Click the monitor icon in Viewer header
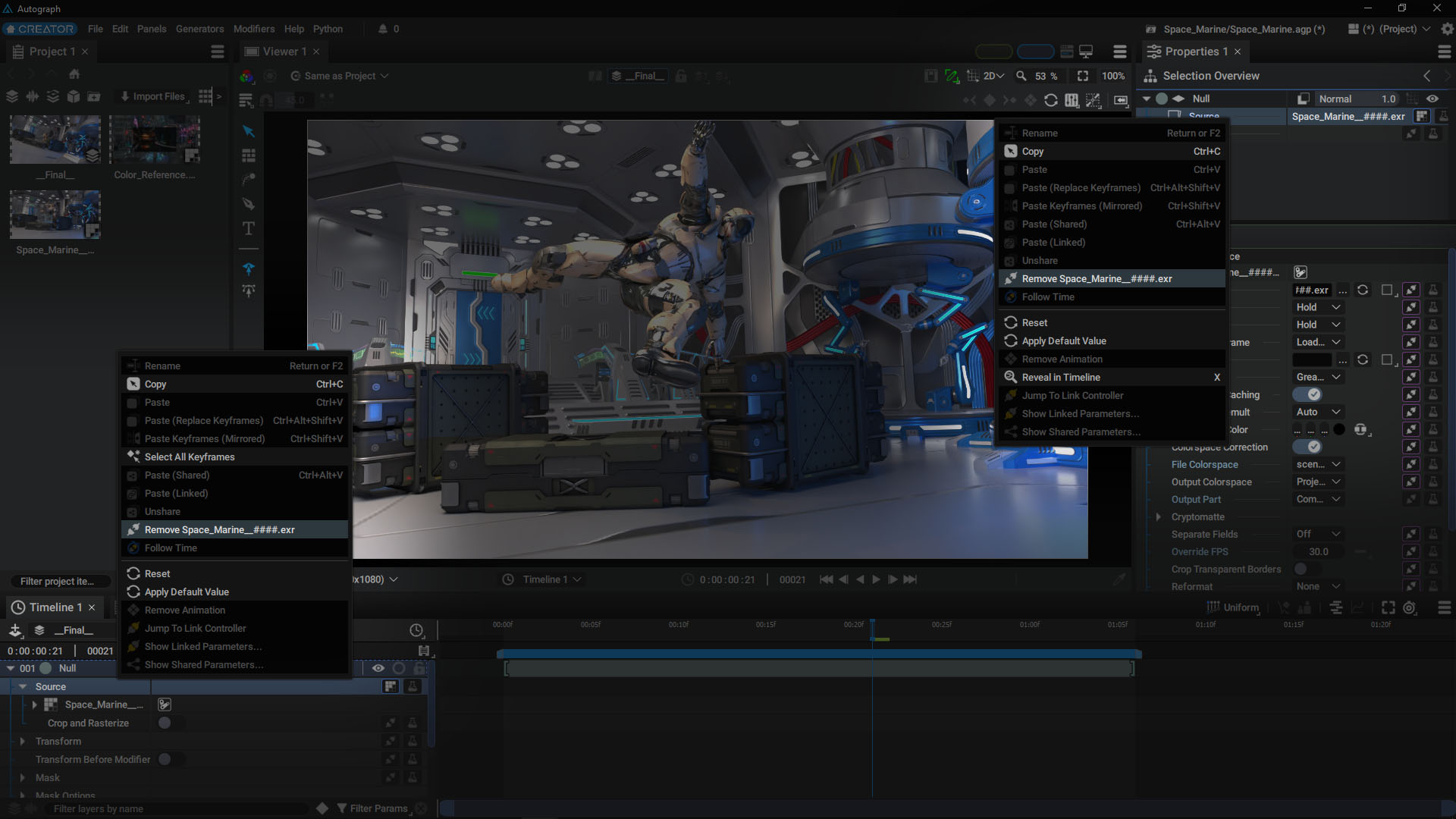1456x819 pixels. point(1086,52)
